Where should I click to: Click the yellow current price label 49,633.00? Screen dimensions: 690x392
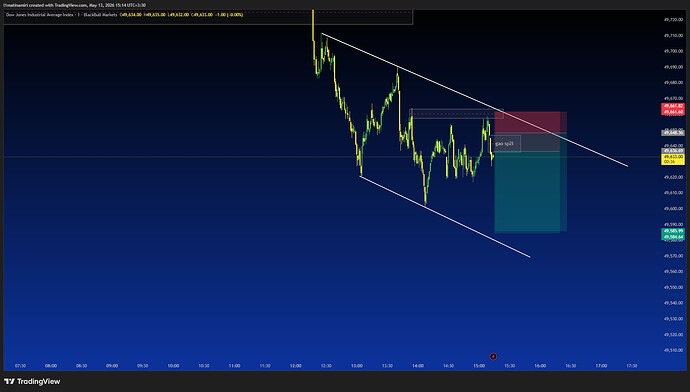(x=673, y=159)
